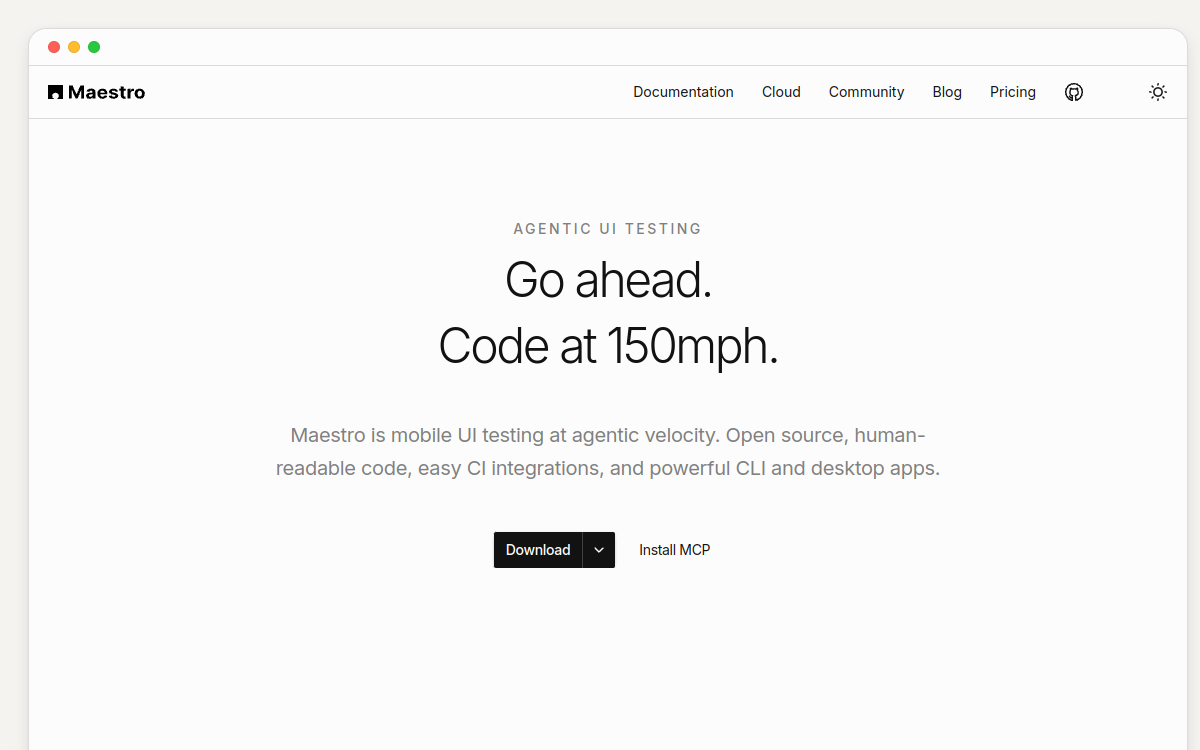This screenshot has width=1200, height=750.
Task: Click the green maximize window button
Action: pos(94,47)
